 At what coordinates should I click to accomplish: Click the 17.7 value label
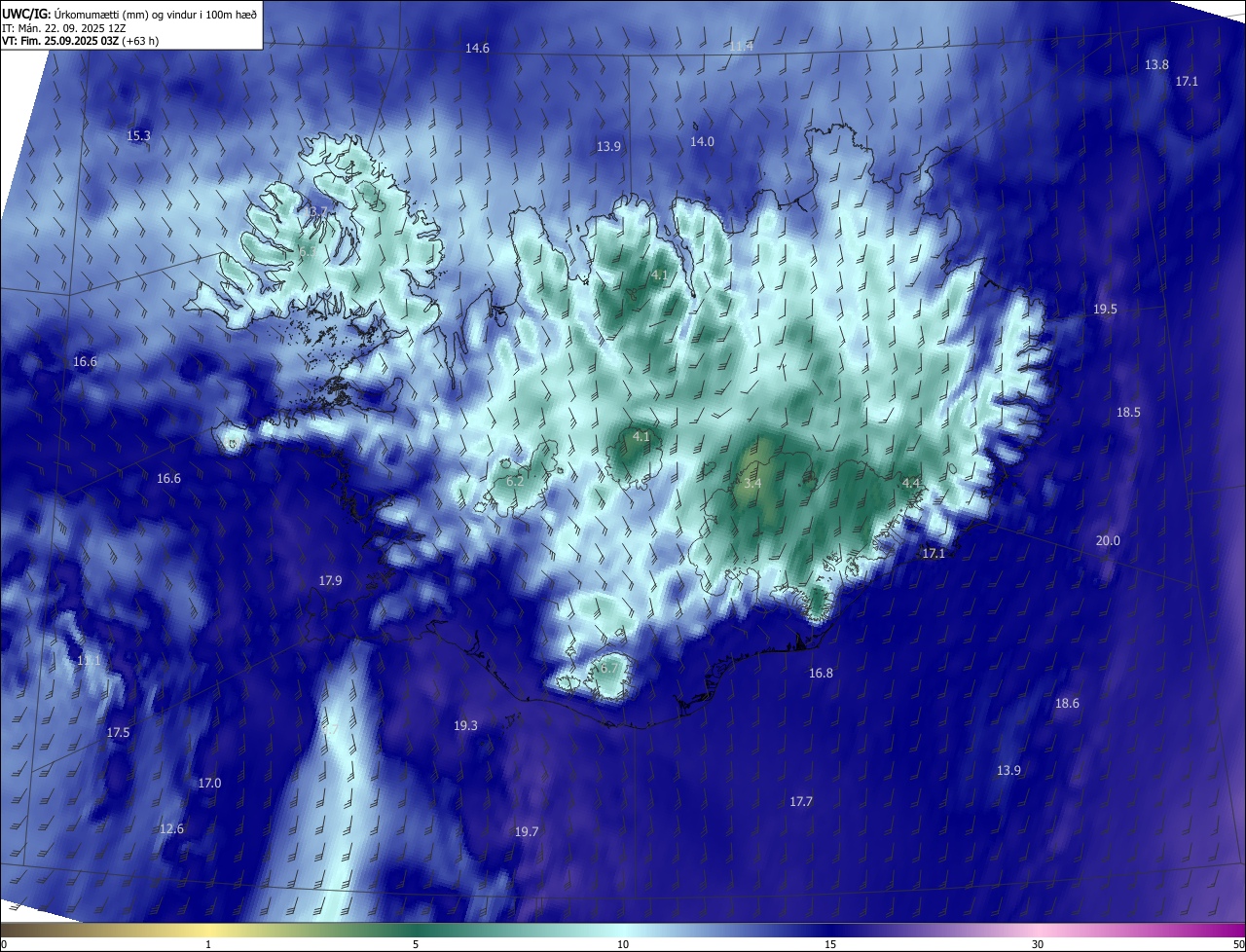click(x=800, y=801)
